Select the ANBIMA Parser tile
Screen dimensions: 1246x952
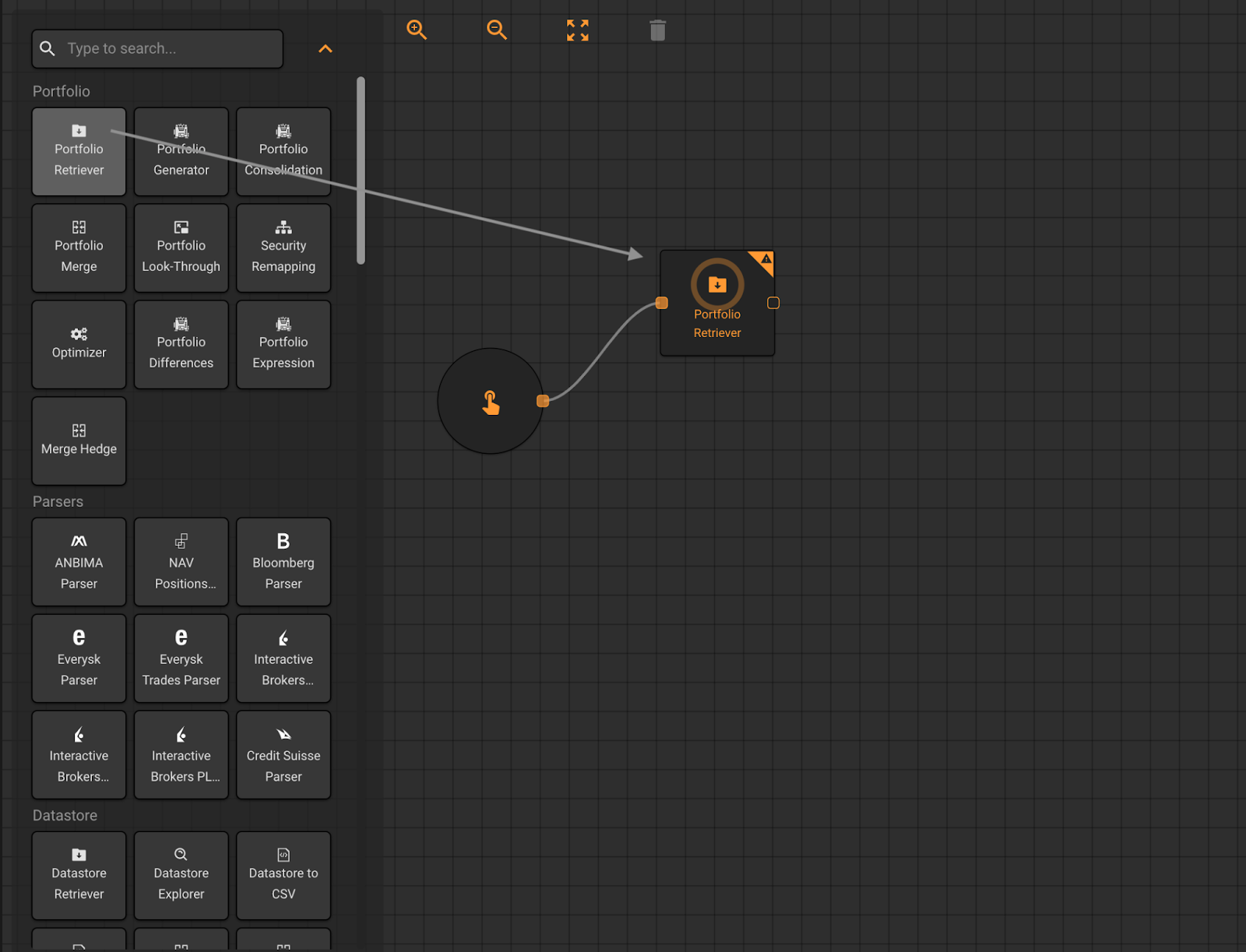click(79, 562)
